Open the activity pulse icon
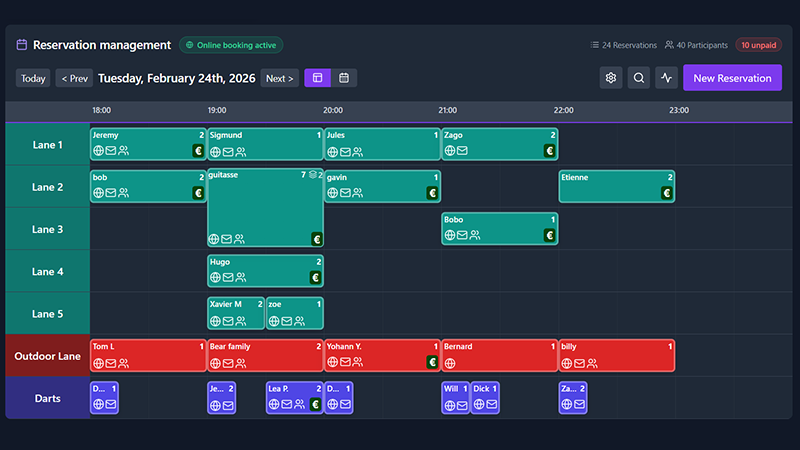Image resolution: width=800 pixels, height=450 pixels. pyautogui.click(x=667, y=78)
